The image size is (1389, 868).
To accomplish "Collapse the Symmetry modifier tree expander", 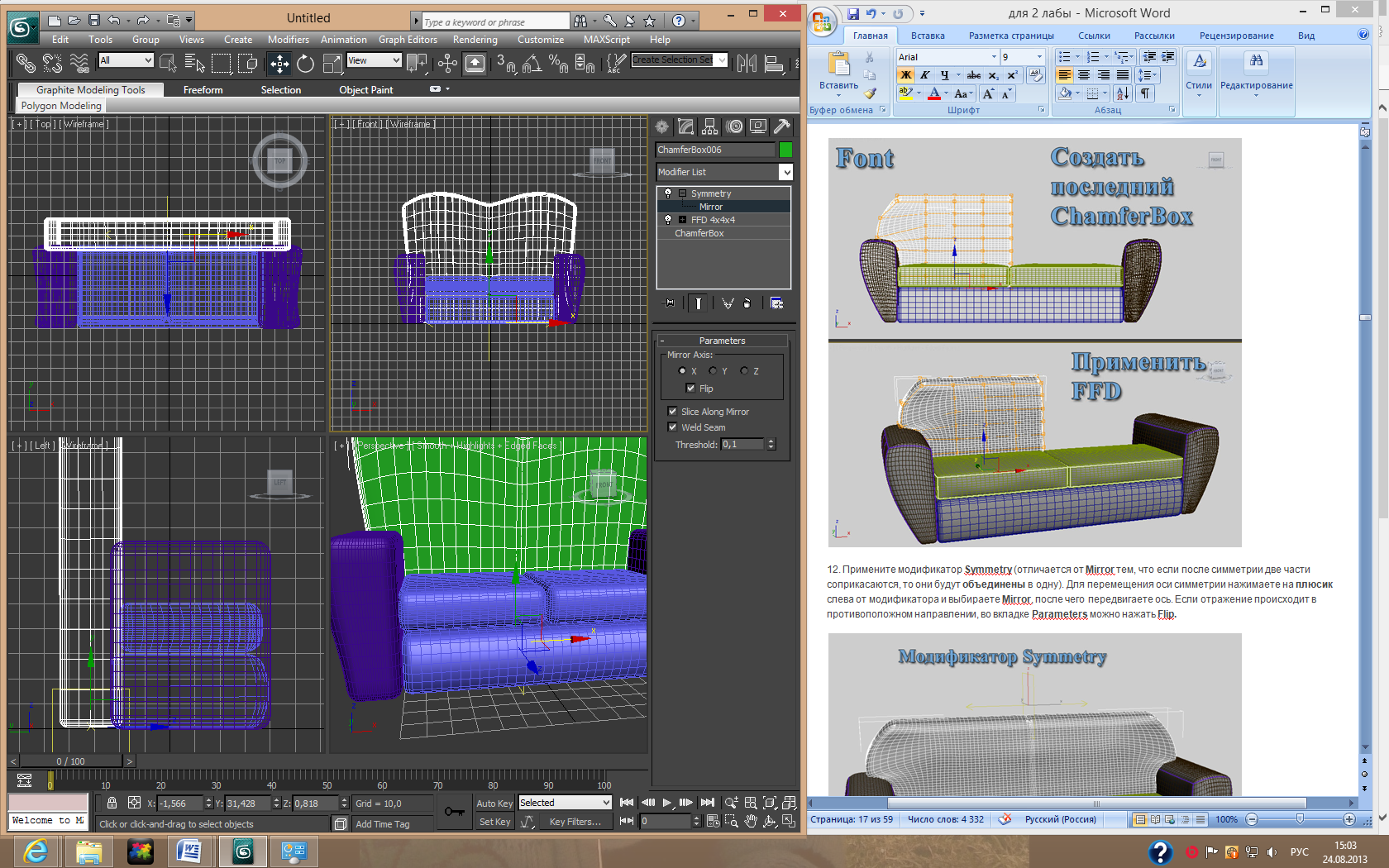I will (683, 193).
